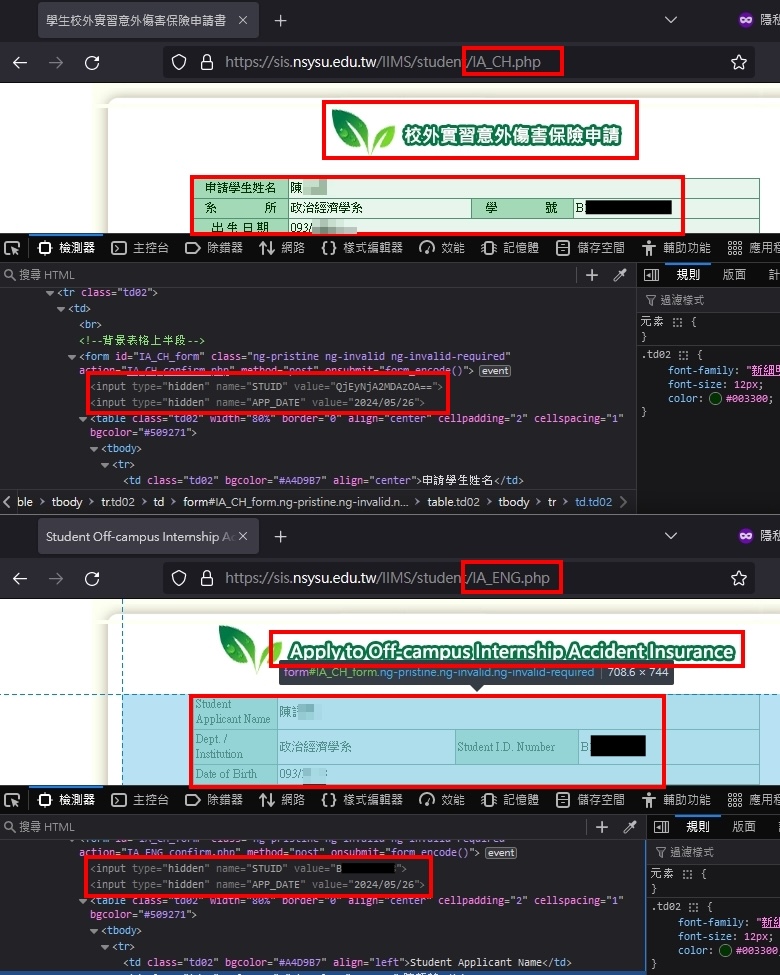Click lock icon beside IA_ENG.php address
This screenshot has height=975, width=780.
207,578
